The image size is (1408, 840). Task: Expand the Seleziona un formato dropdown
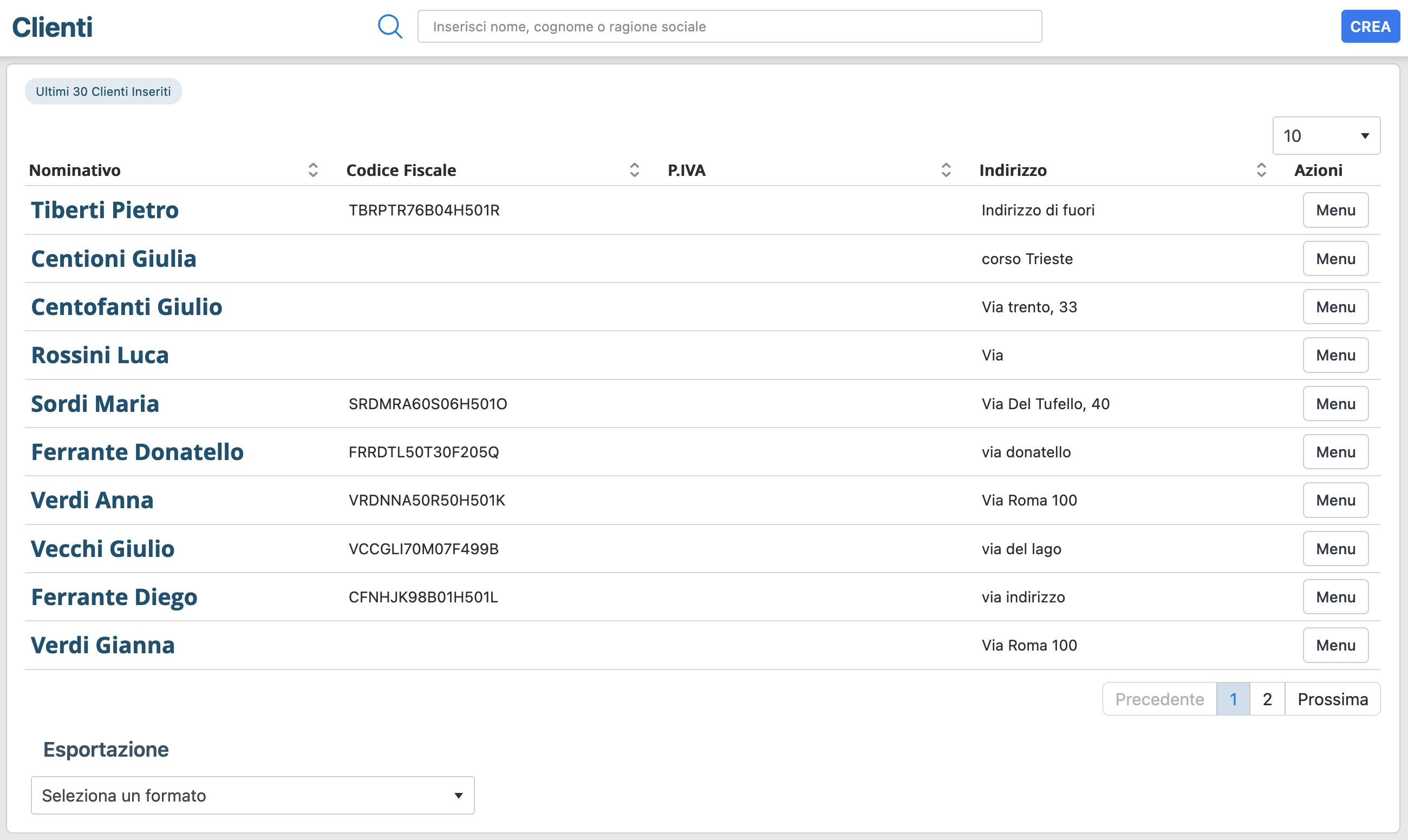click(x=252, y=795)
